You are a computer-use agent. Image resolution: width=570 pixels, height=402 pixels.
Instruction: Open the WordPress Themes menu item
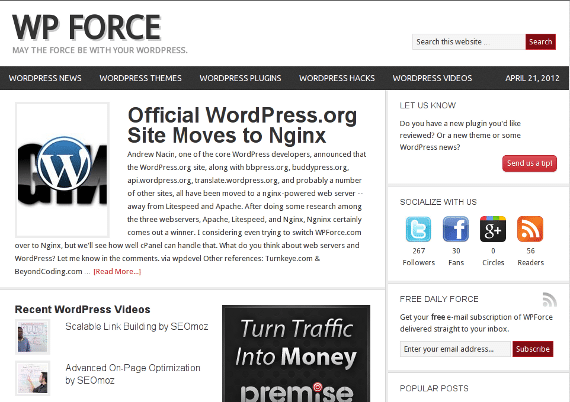(x=140, y=78)
